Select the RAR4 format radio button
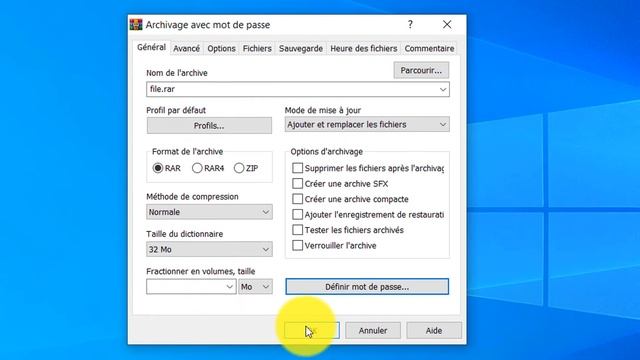This screenshot has width=640, height=360. 197,168
